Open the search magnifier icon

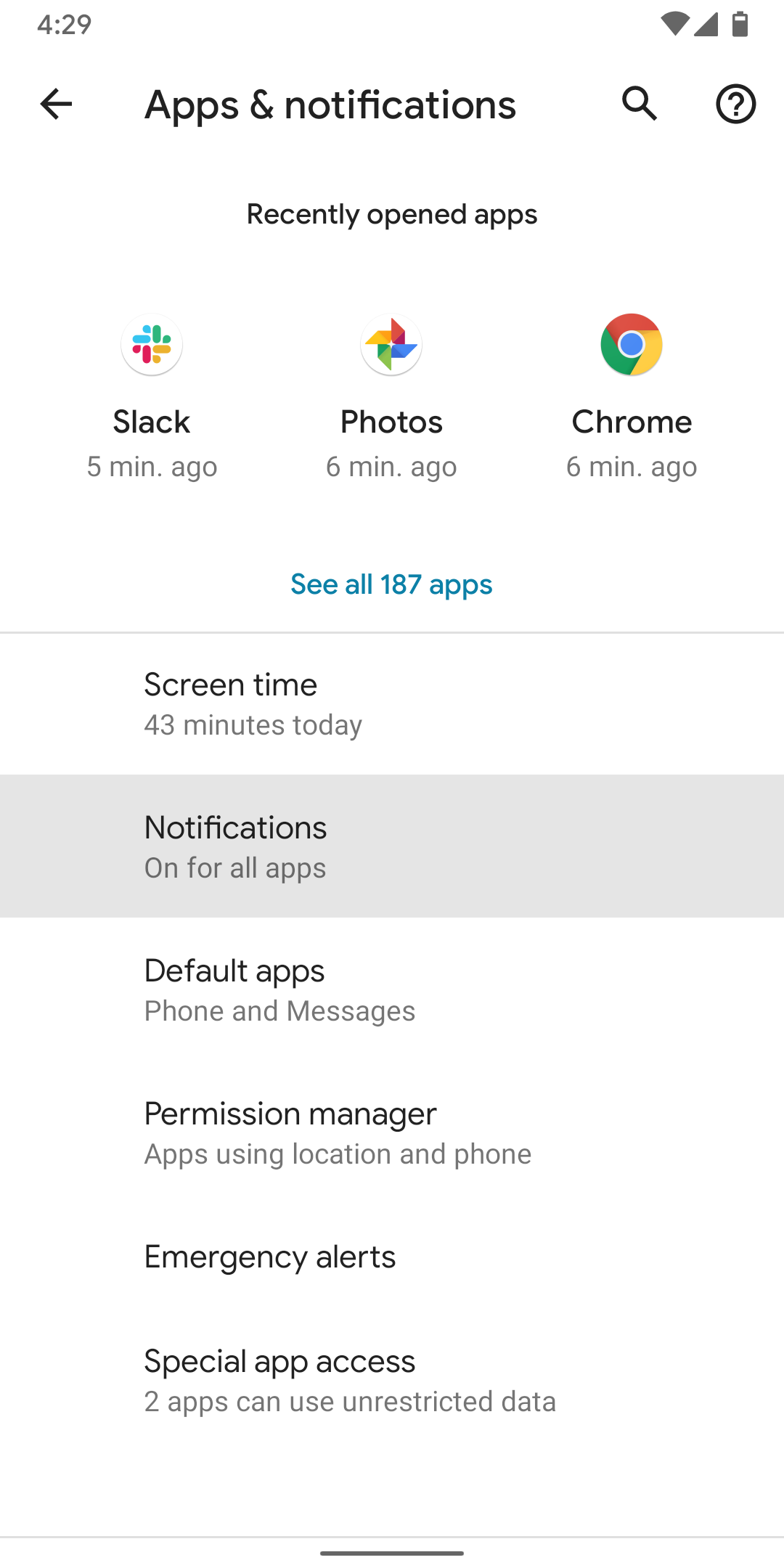tap(640, 104)
